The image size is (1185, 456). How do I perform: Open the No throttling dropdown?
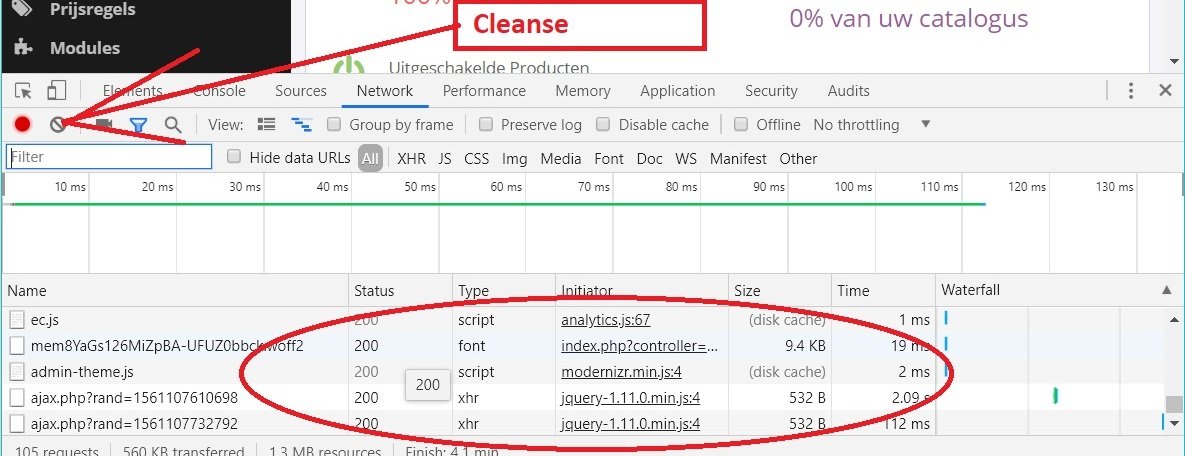click(871, 125)
